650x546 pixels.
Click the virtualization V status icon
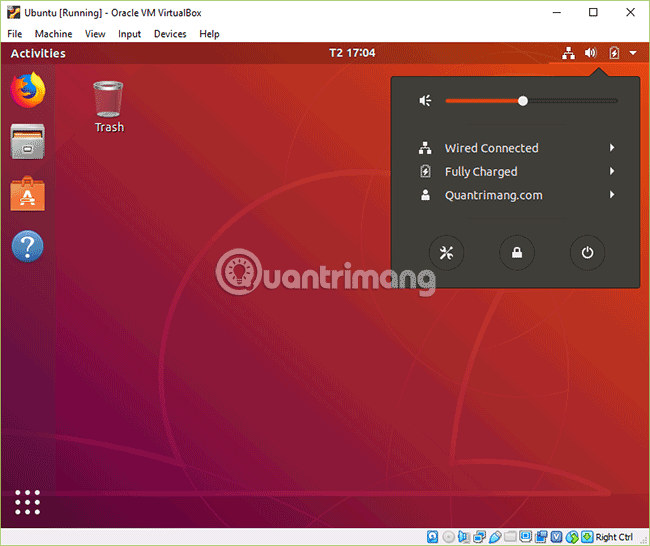557,537
